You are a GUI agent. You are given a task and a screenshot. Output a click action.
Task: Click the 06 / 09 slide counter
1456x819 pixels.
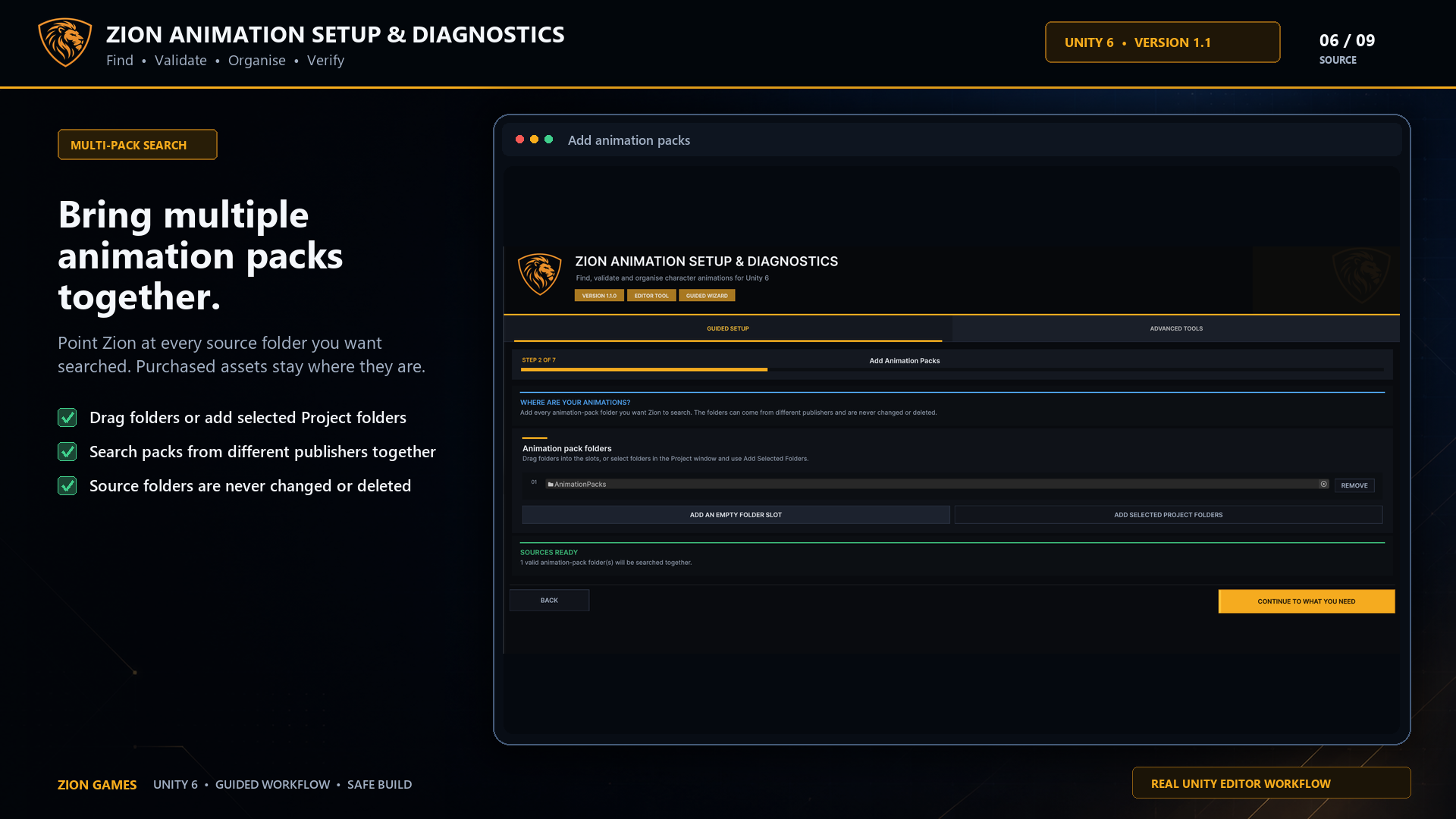click(1347, 41)
